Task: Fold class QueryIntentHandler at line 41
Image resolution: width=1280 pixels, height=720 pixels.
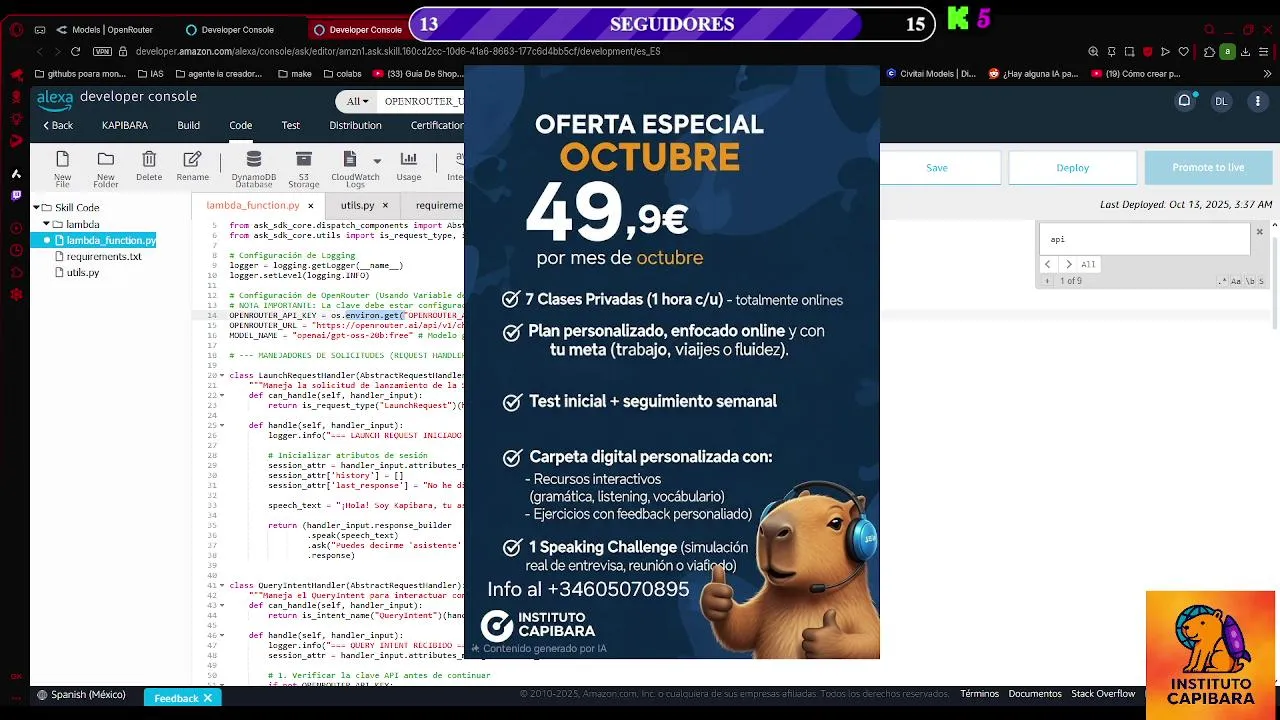Action: coord(221,585)
